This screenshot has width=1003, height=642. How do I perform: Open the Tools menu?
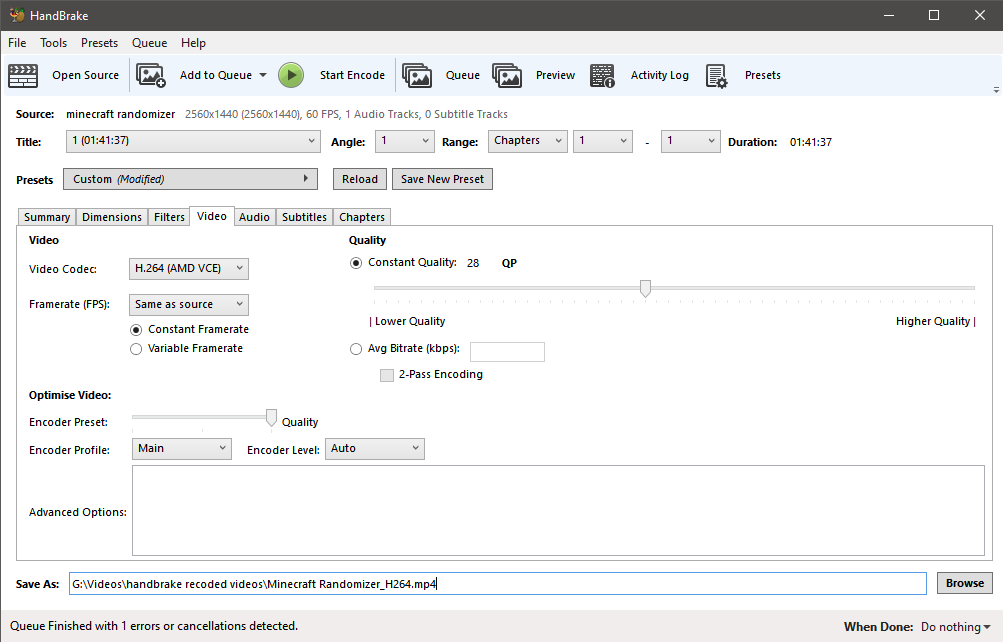click(53, 43)
